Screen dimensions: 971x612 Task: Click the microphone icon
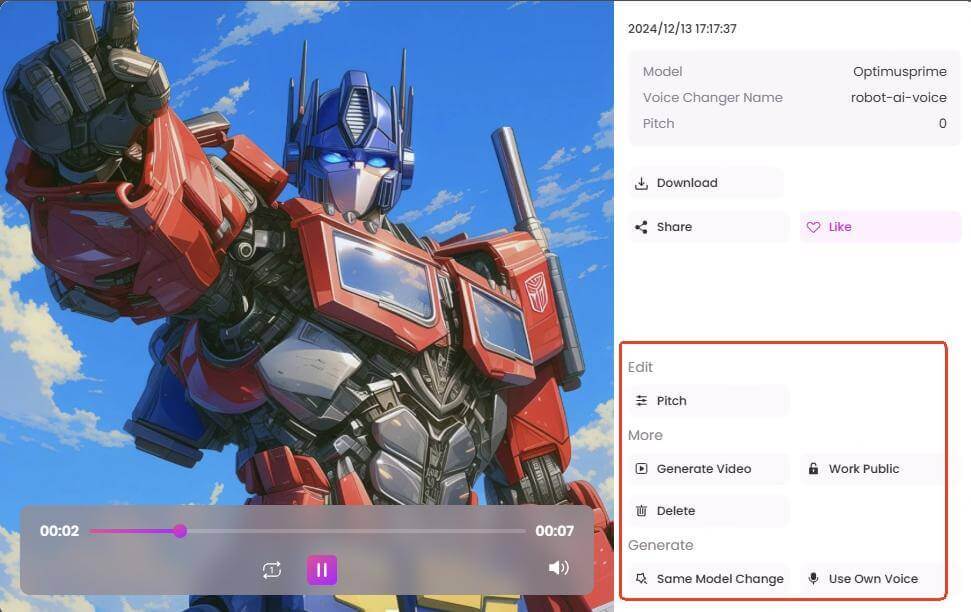pos(813,579)
